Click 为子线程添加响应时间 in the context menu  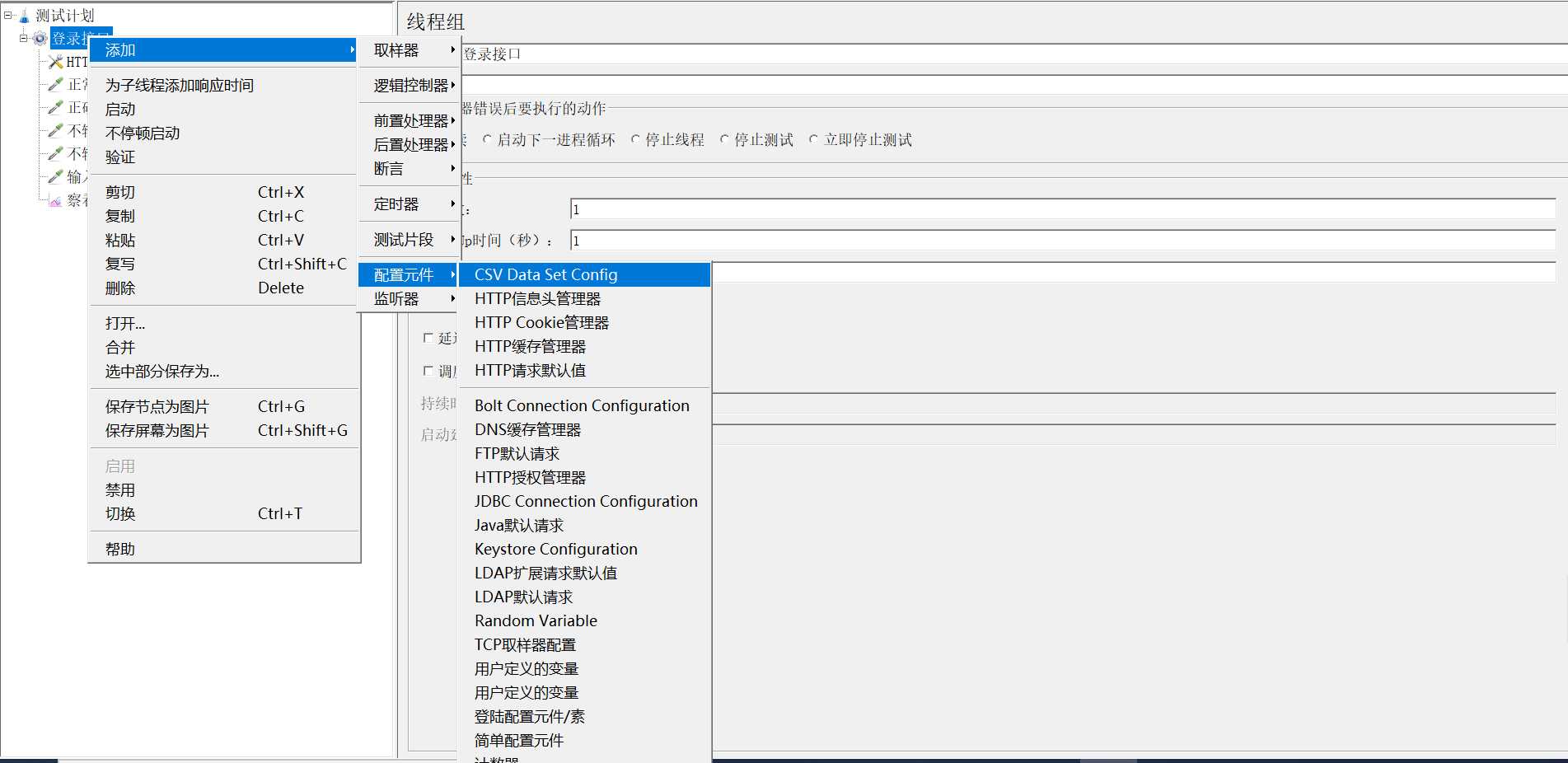point(223,85)
